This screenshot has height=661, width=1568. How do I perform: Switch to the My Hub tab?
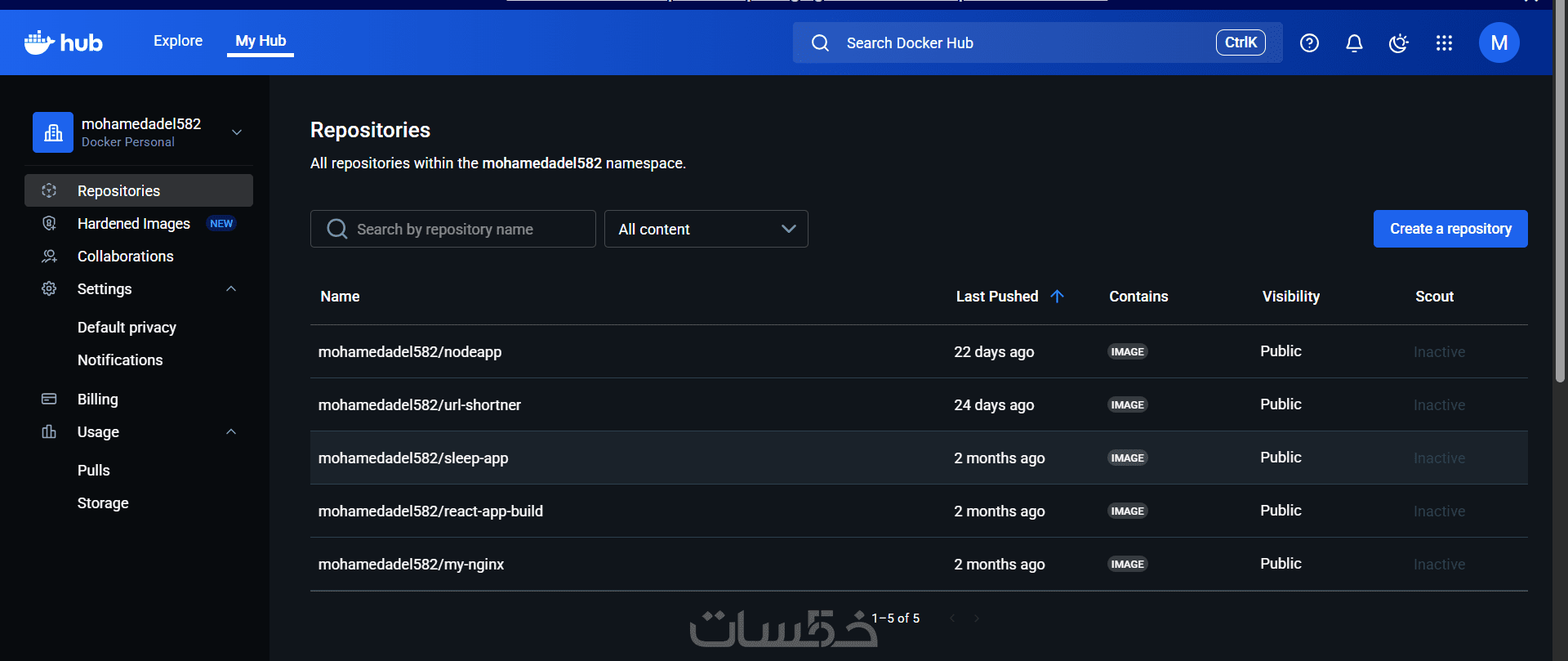[261, 41]
